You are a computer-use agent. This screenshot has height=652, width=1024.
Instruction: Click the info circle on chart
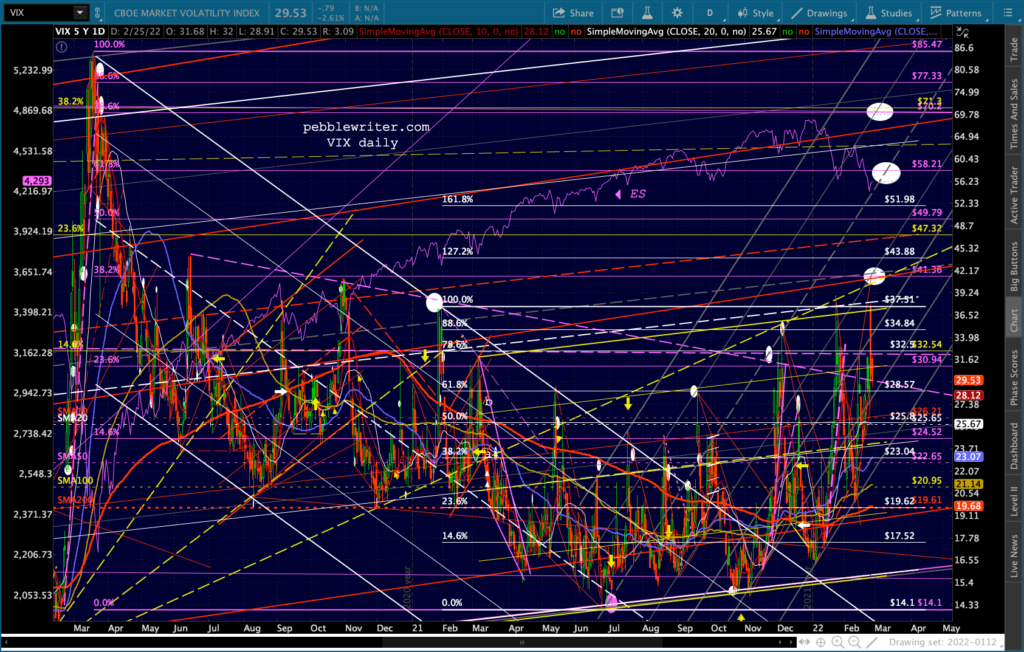click(x=61, y=46)
